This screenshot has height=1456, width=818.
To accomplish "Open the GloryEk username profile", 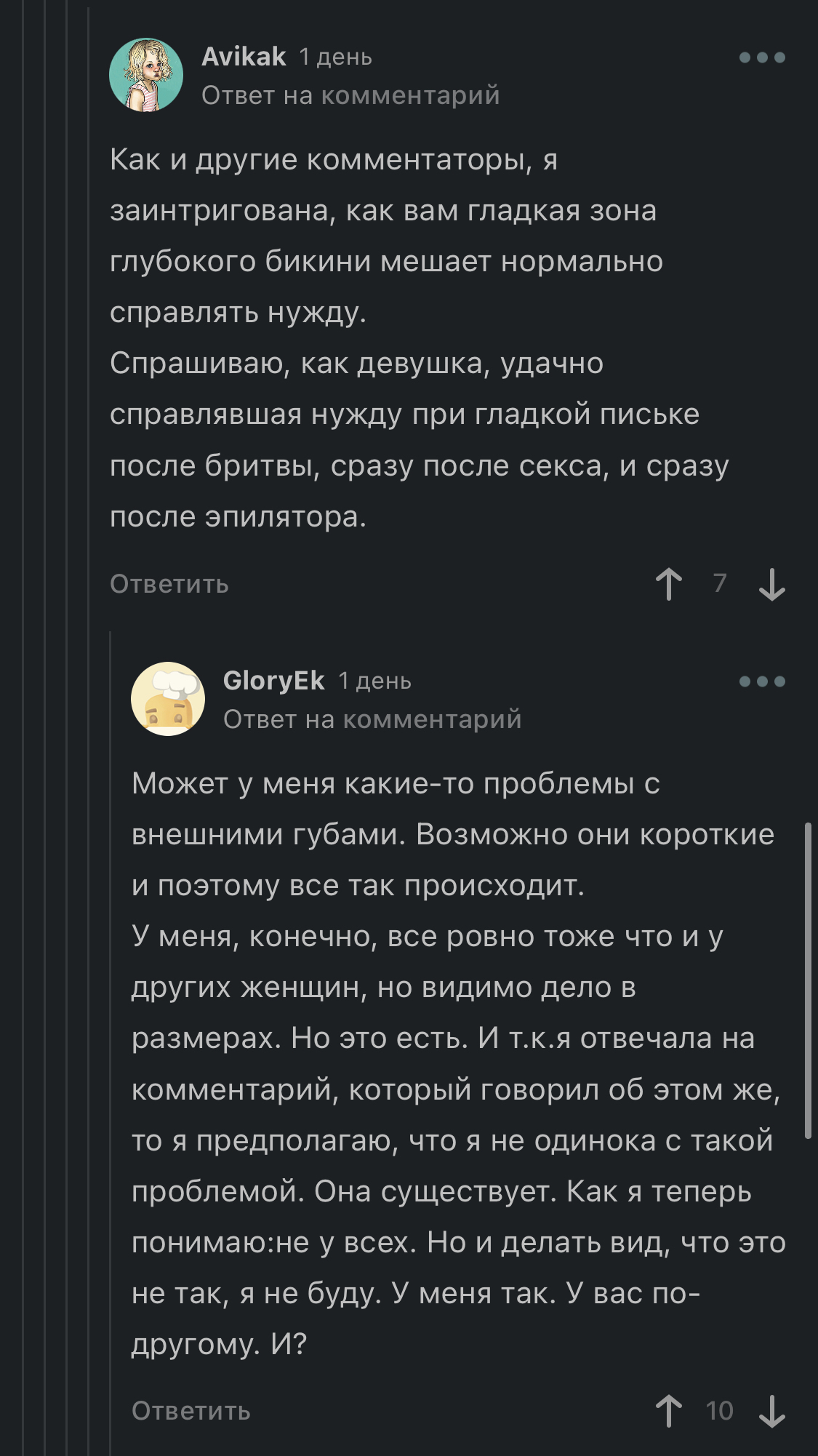I will coord(273,681).
